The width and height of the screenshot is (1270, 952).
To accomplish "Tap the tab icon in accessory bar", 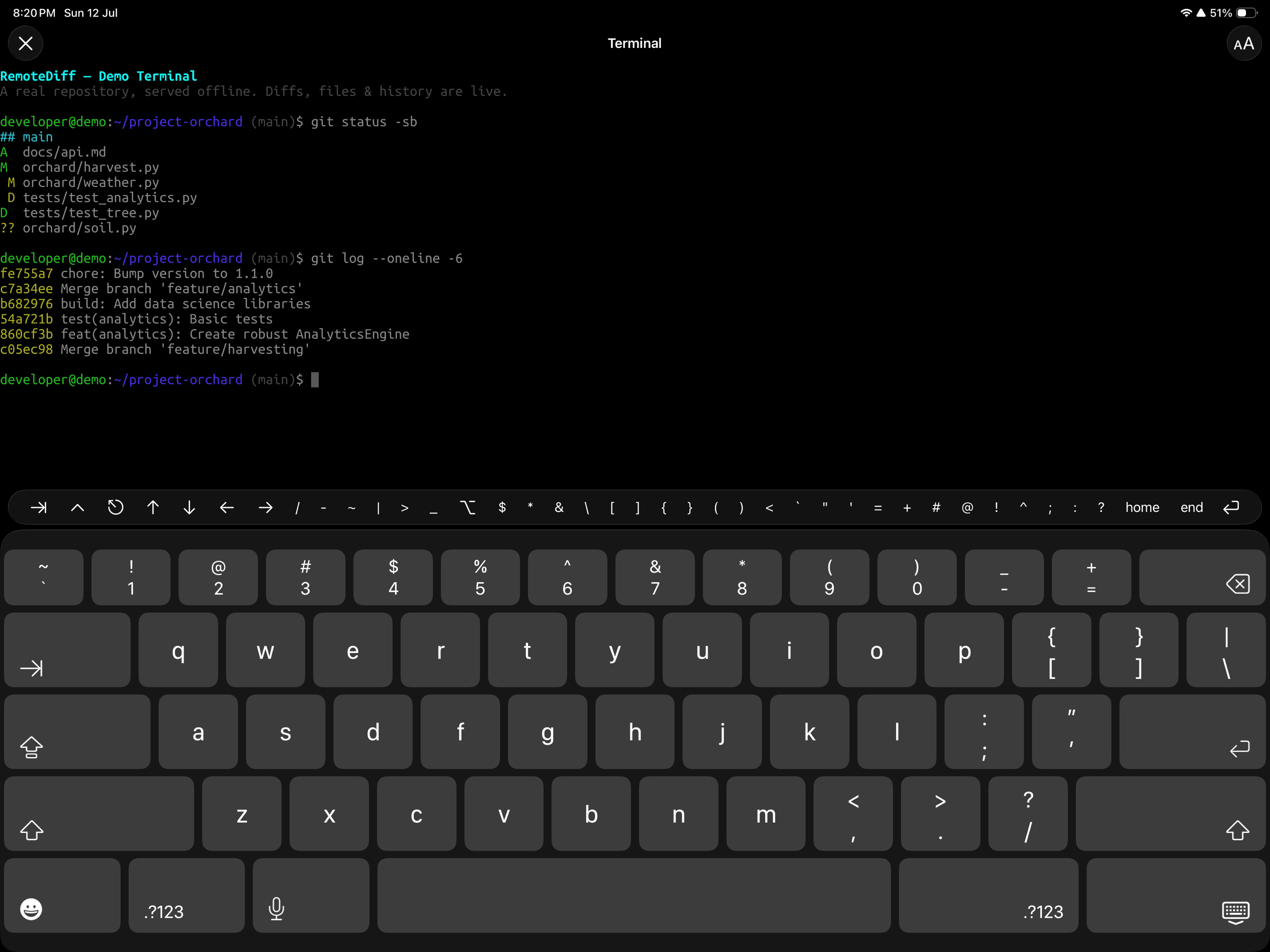I will tap(38, 507).
